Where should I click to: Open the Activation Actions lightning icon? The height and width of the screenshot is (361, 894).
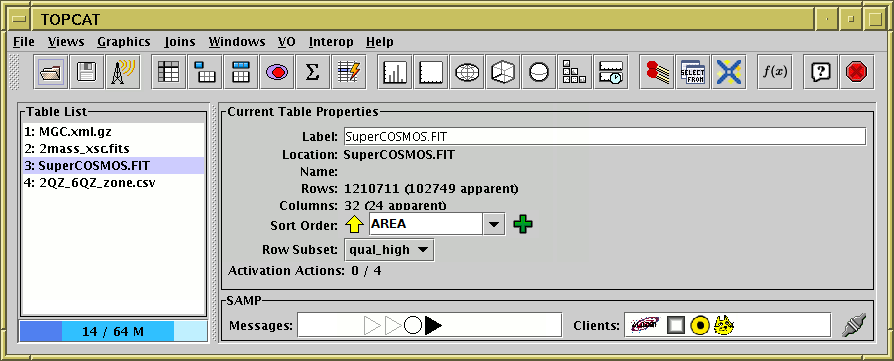pyautogui.click(x=348, y=72)
